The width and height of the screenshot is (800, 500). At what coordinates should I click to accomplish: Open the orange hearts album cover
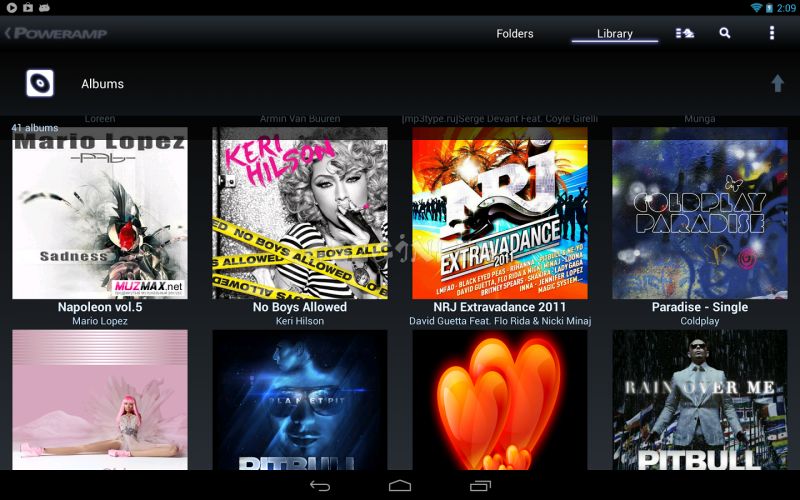[x=500, y=399]
